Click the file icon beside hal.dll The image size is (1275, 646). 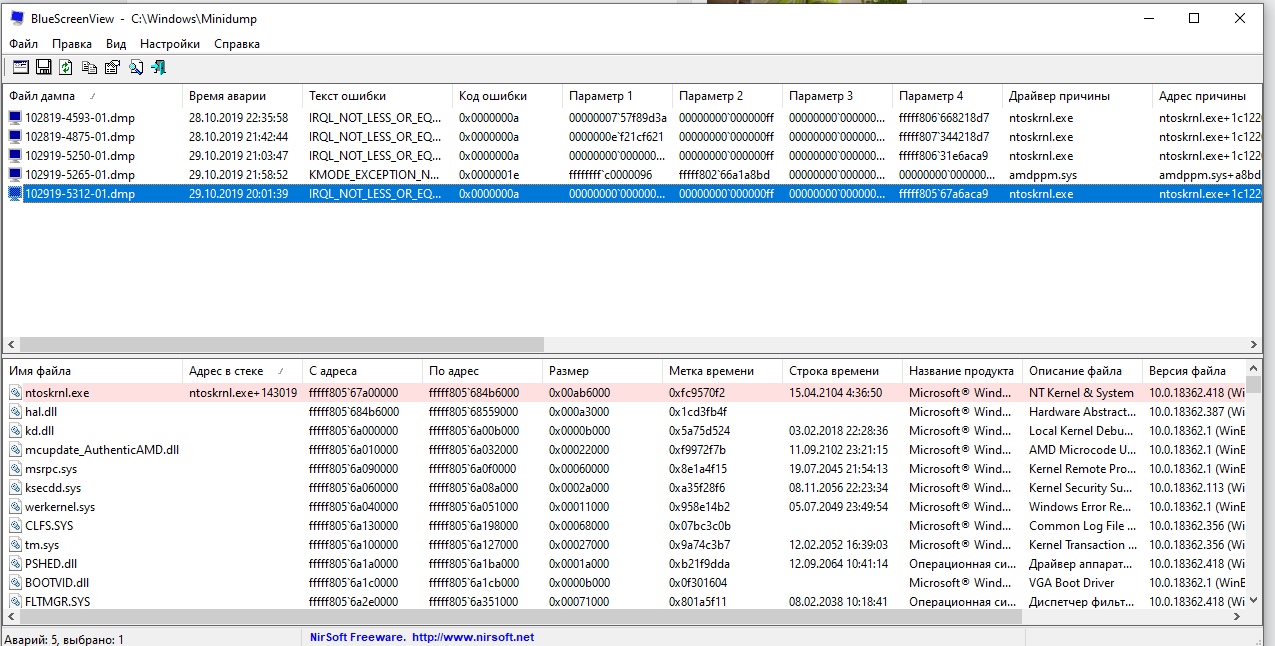(x=15, y=412)
